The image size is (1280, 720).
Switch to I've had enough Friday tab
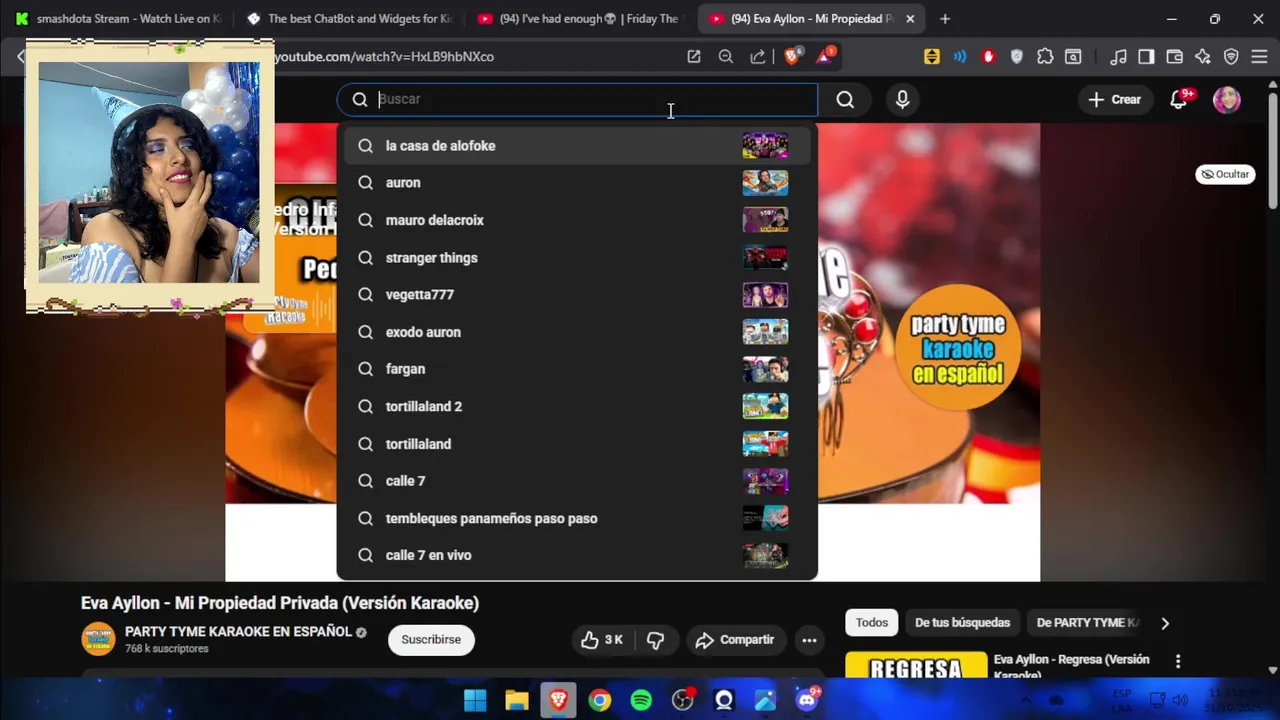point(580,19)
